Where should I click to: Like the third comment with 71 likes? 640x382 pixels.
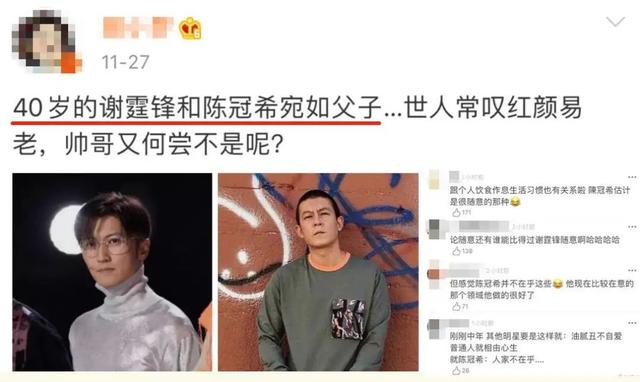[456, 306]
